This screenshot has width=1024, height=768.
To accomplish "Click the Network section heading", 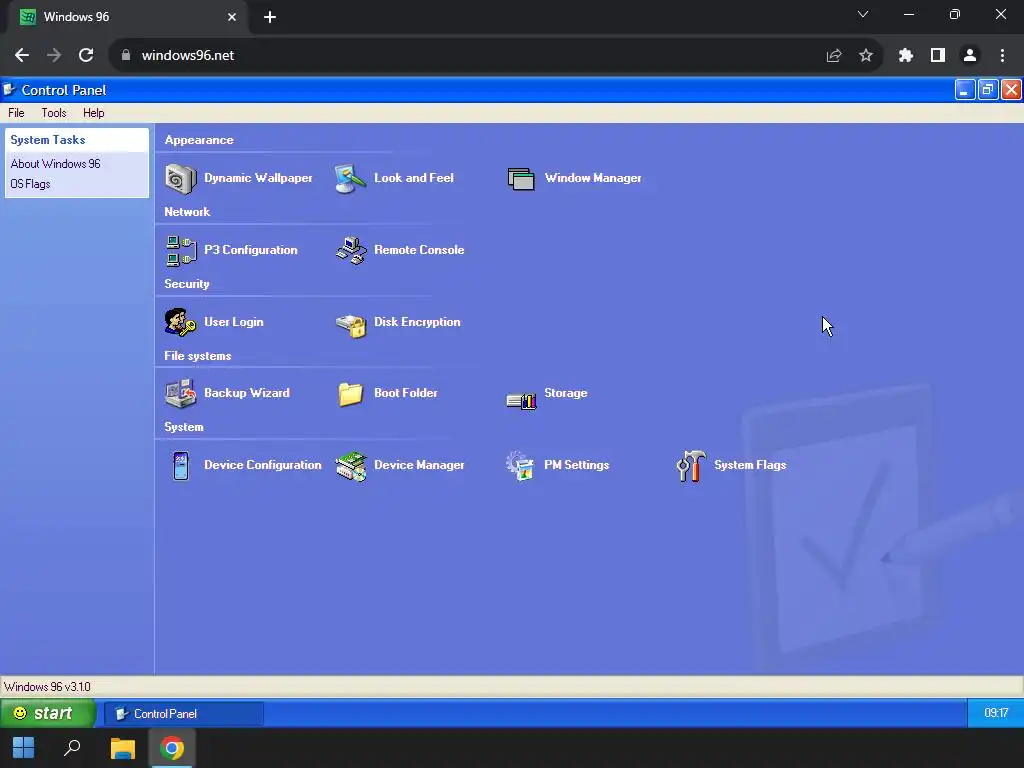I will click(187, 212).
